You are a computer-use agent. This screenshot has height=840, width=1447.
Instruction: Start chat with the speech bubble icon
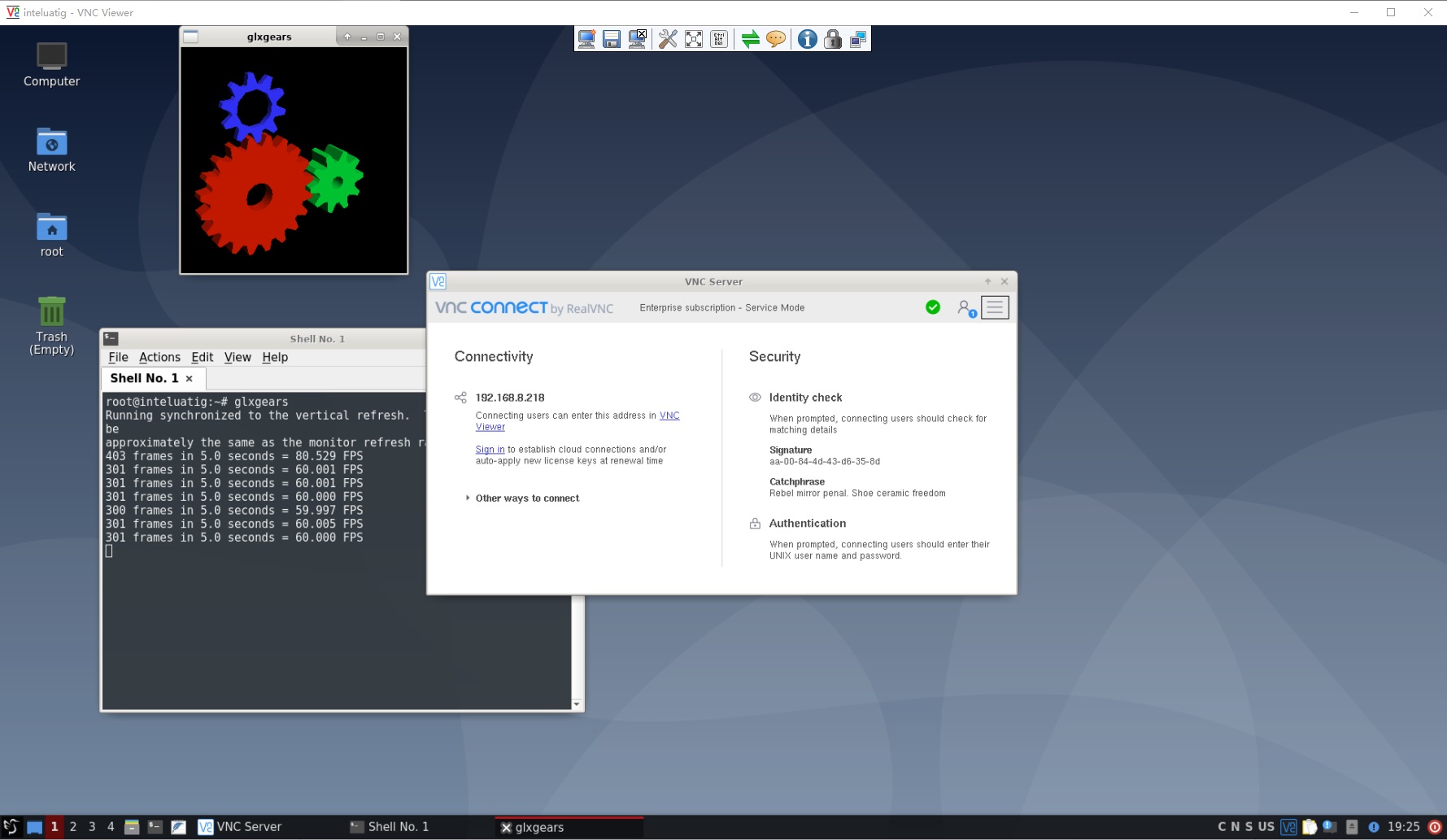[776, 39]
